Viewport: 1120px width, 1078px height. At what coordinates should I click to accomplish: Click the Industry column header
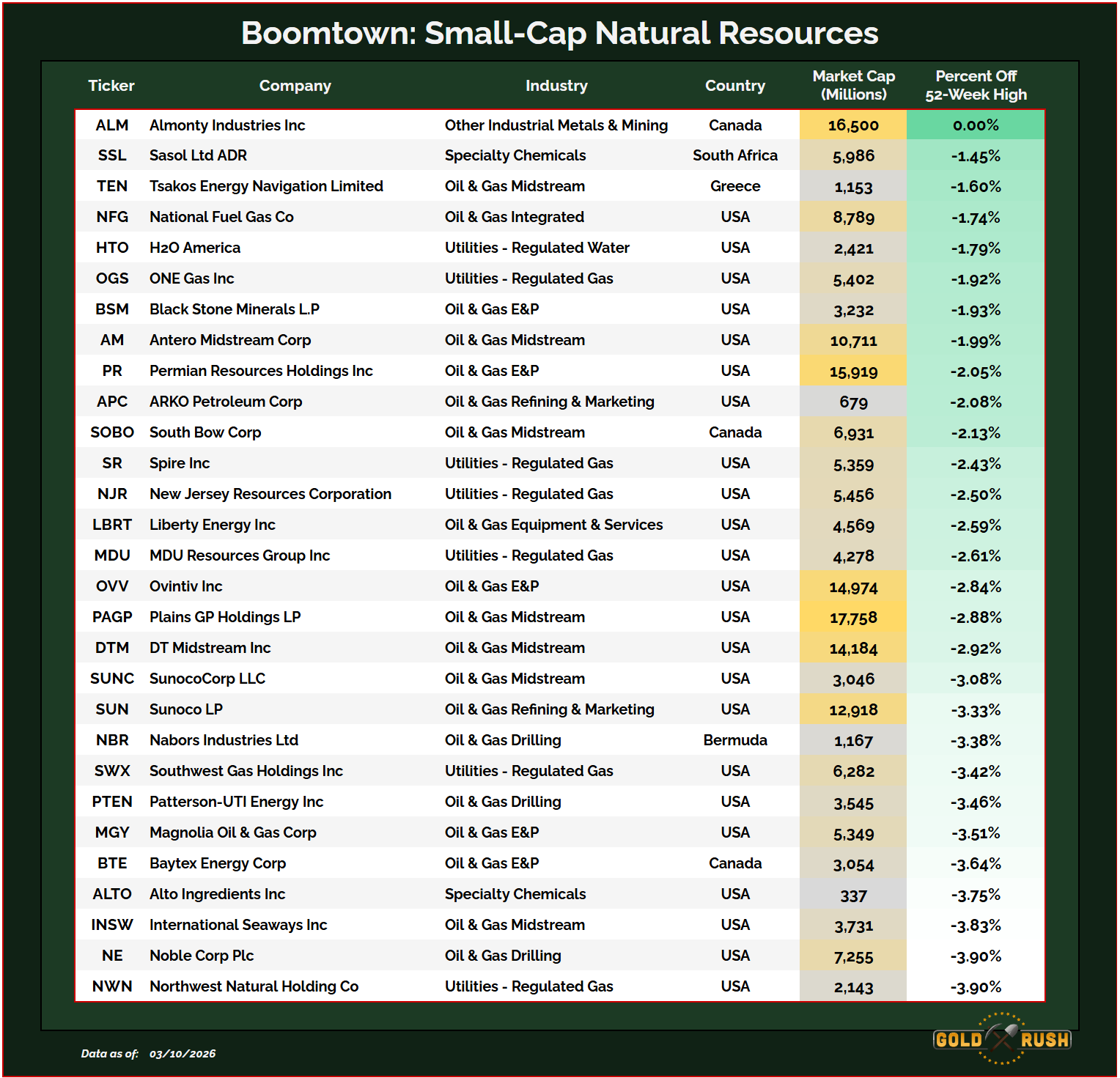point(556,86)
